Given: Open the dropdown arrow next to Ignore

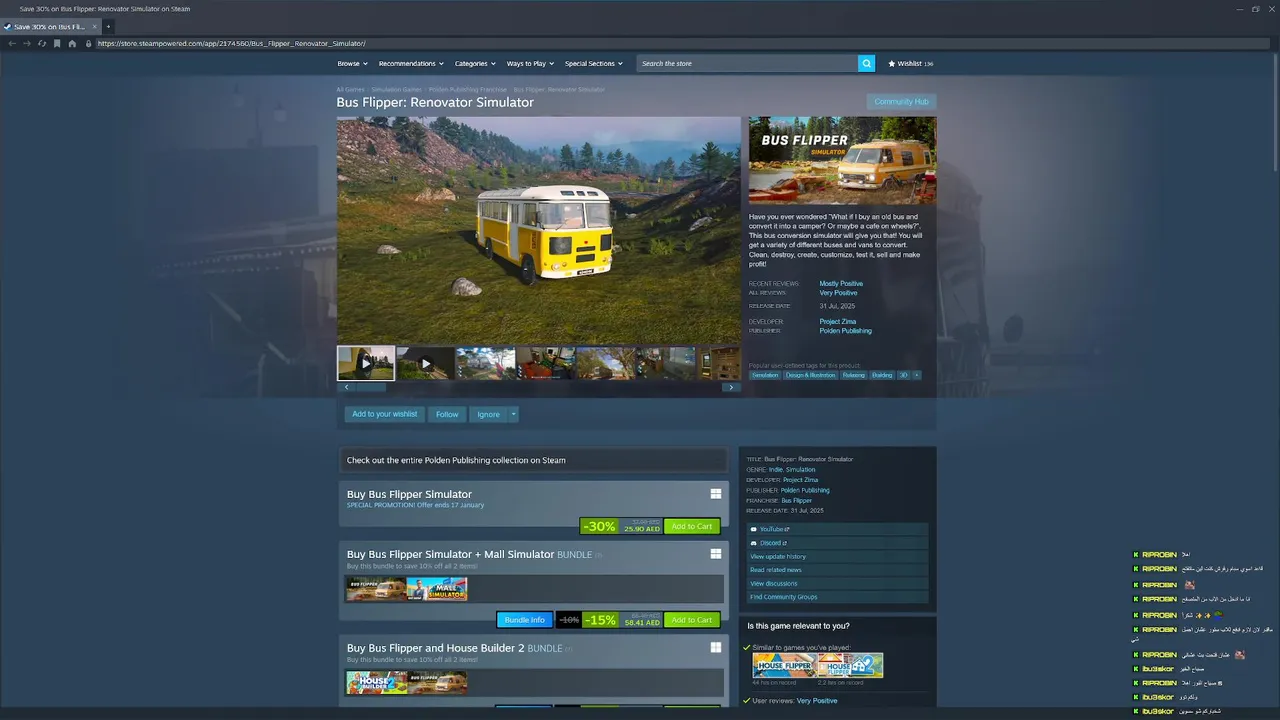Looking at the screenshot, I should [514, 414].
